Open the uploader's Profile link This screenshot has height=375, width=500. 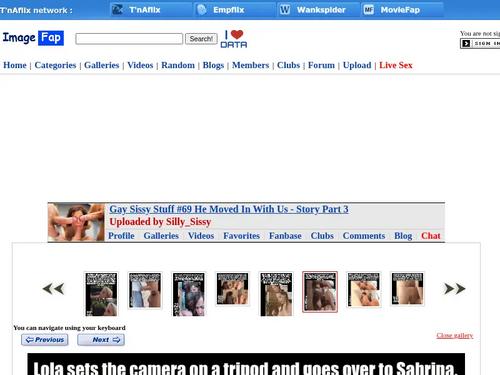[x=121, y=236]
